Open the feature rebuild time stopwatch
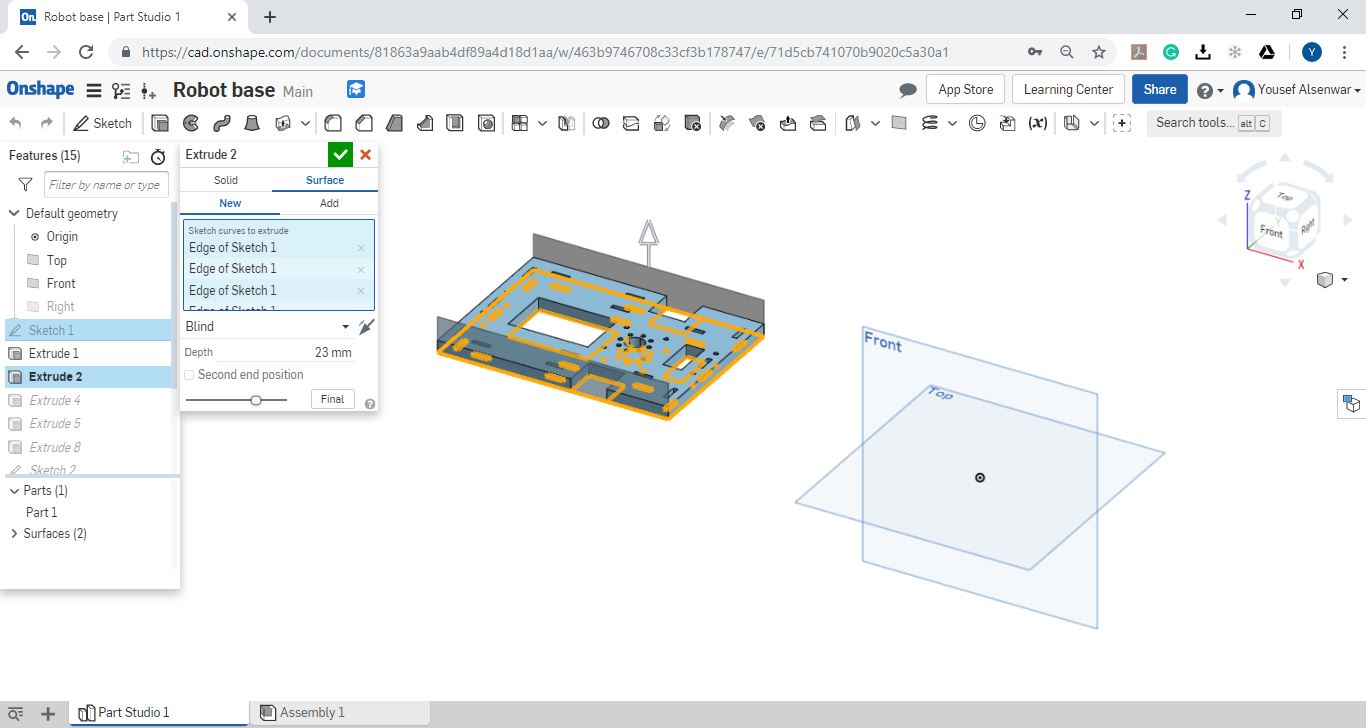The image size is (1366, 728). (x=158, y=157)
